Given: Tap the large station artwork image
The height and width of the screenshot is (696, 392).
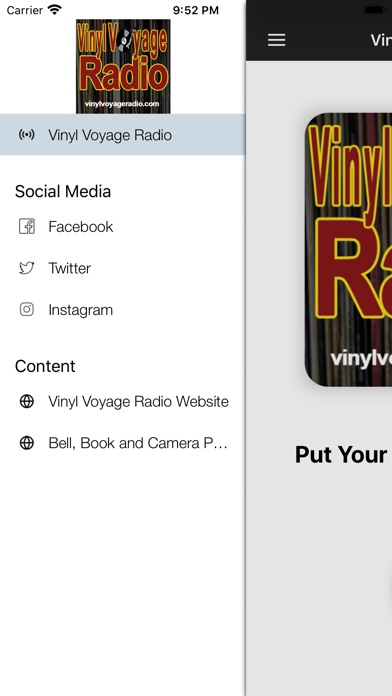Looking at the screenshot, I should [x=348, y=249].
